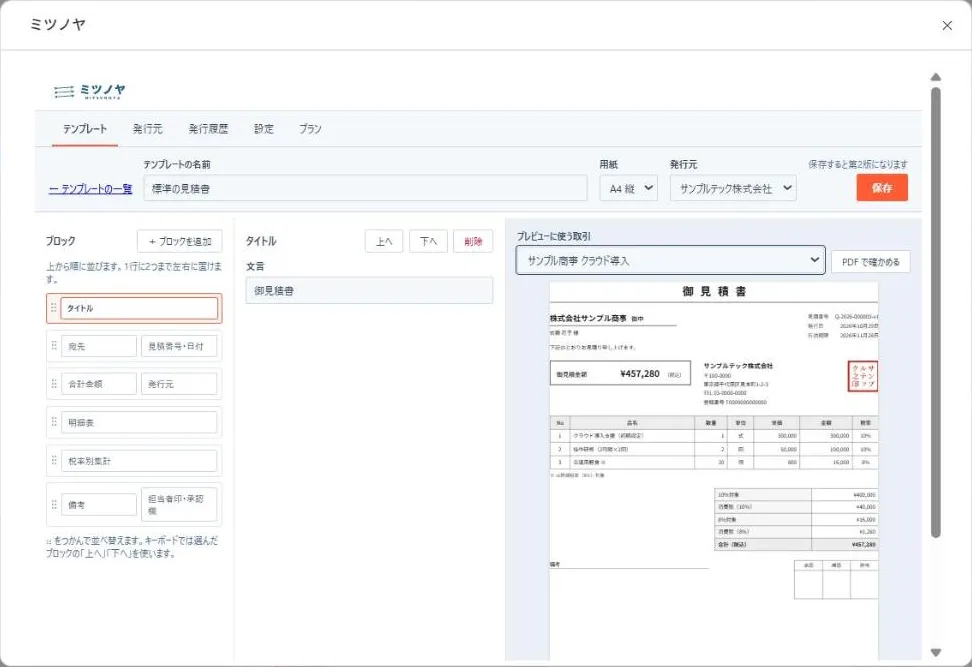
Task: Click the 保存 button
Action: (881, 188)
